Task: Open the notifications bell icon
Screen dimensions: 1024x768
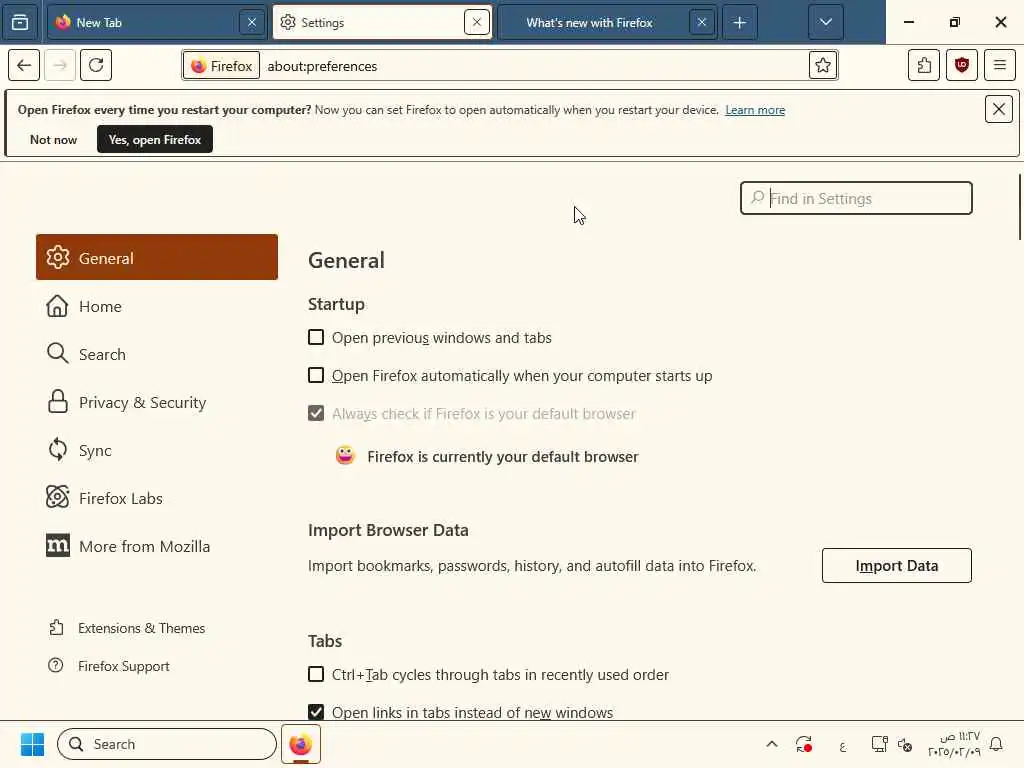Action: coord(997,744)
